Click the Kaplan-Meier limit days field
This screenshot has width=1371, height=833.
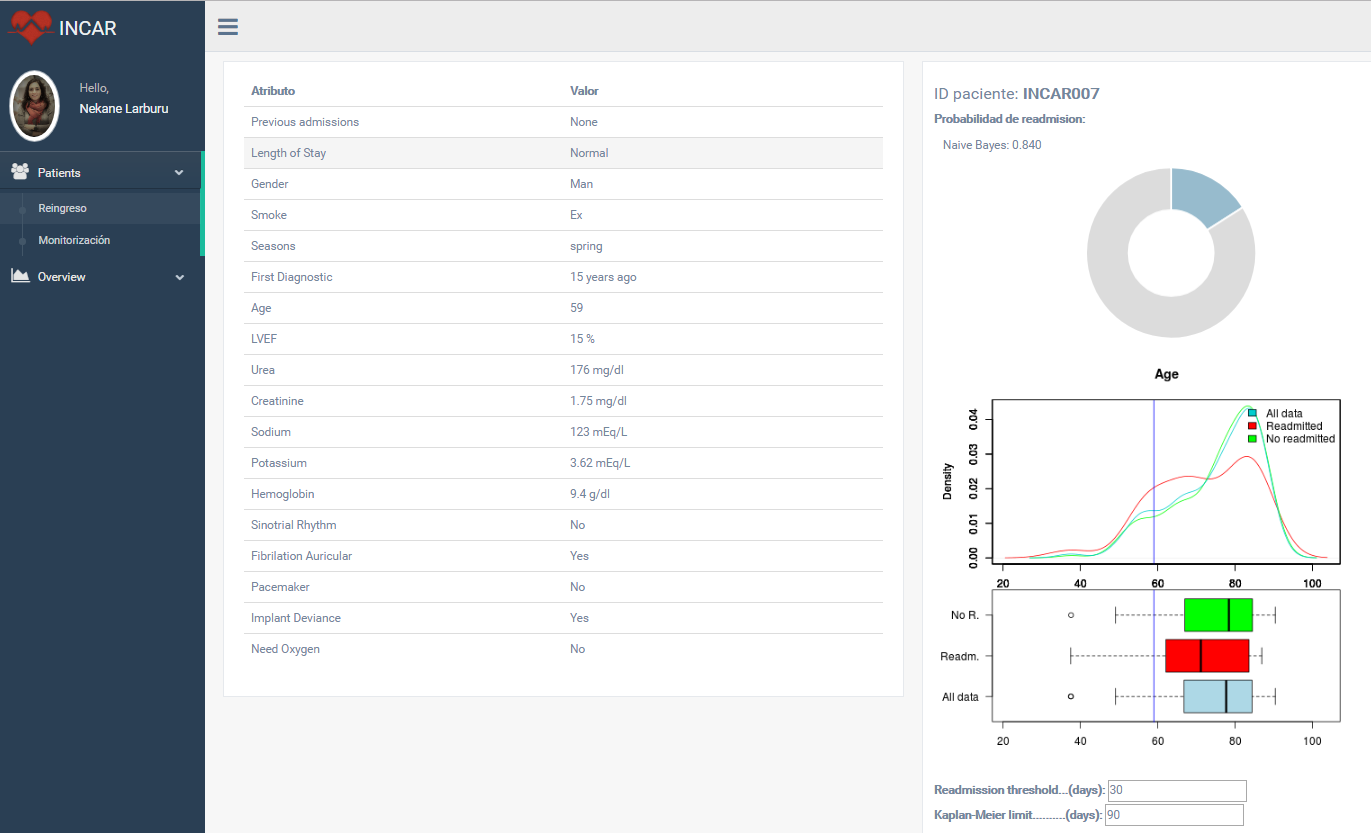[1174, 815]
